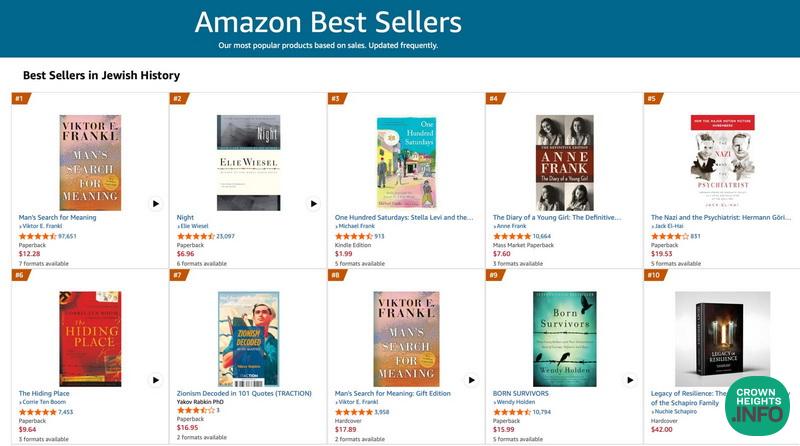
Task: Click author link Wendy Holden
Action: pyautogui.click(x=516, y=402)
